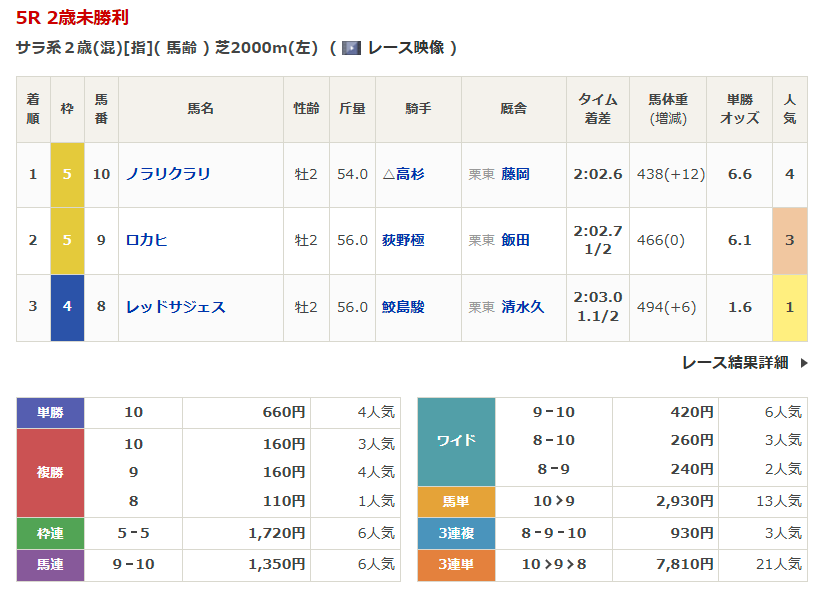This screenshot has width=825, height=592.
Task: Click the 馬連 payout label
Action: tap(50, 565)
